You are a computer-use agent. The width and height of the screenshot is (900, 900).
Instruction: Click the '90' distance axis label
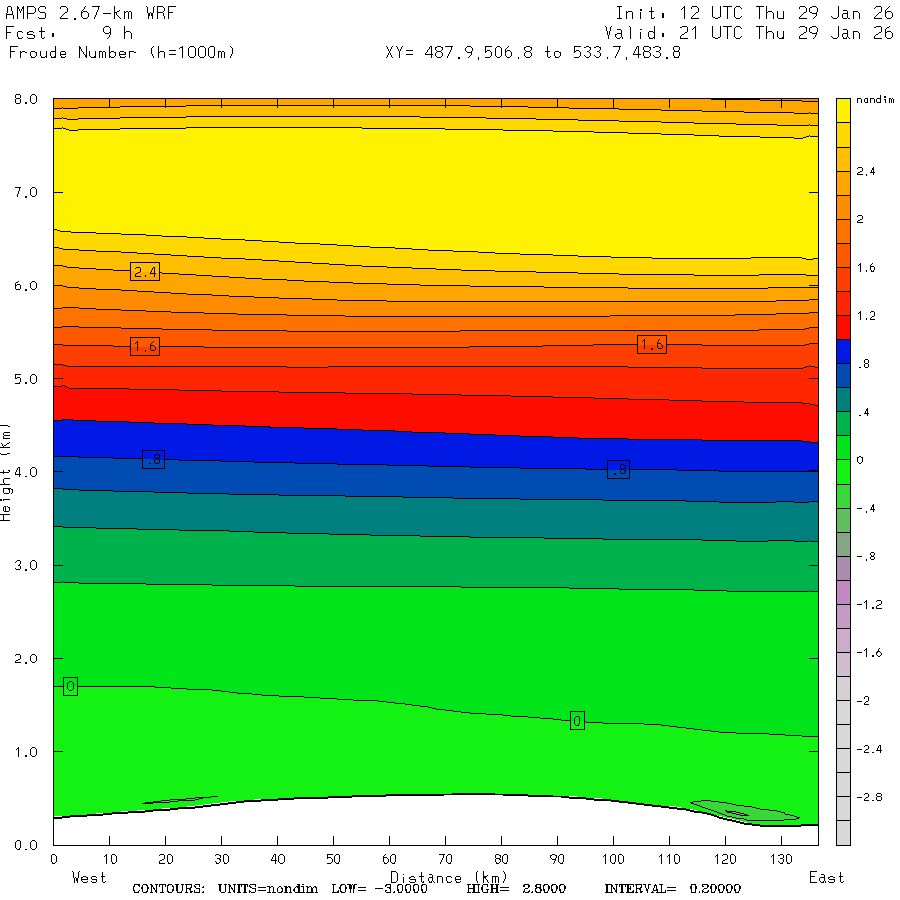[x=557, y=859]
